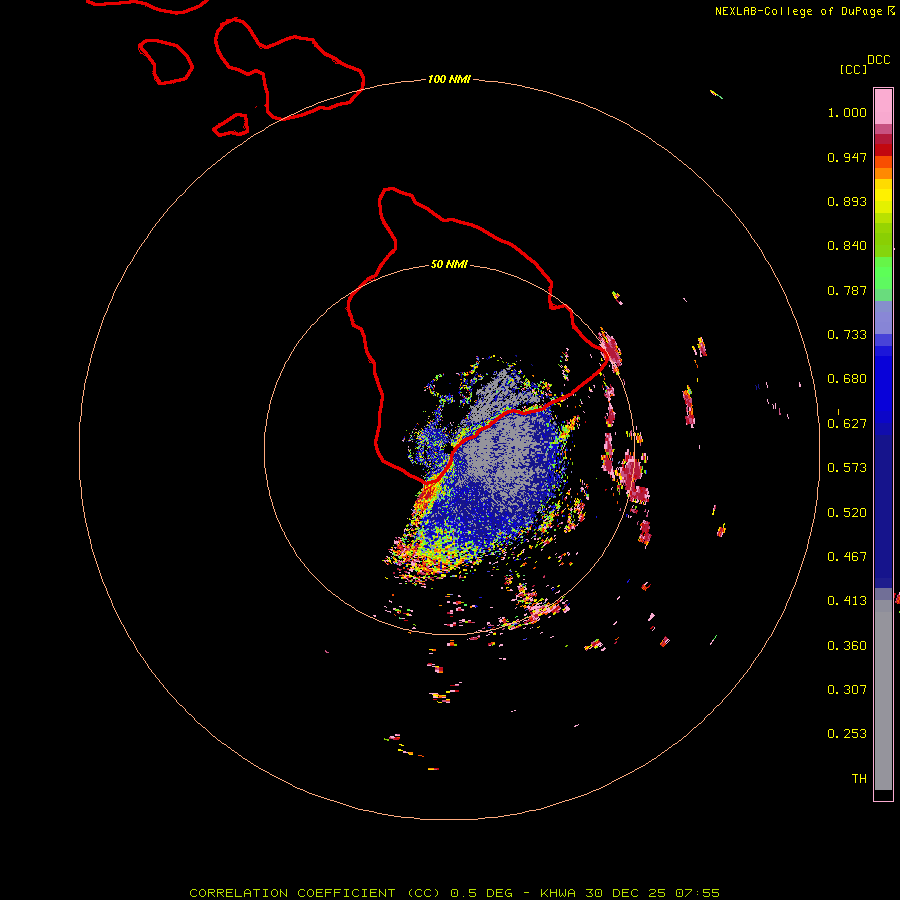Click the 0.360 scale value
The width and height of the screenshot is (900, 900).
pyautogui.click(x=847, y=646)
